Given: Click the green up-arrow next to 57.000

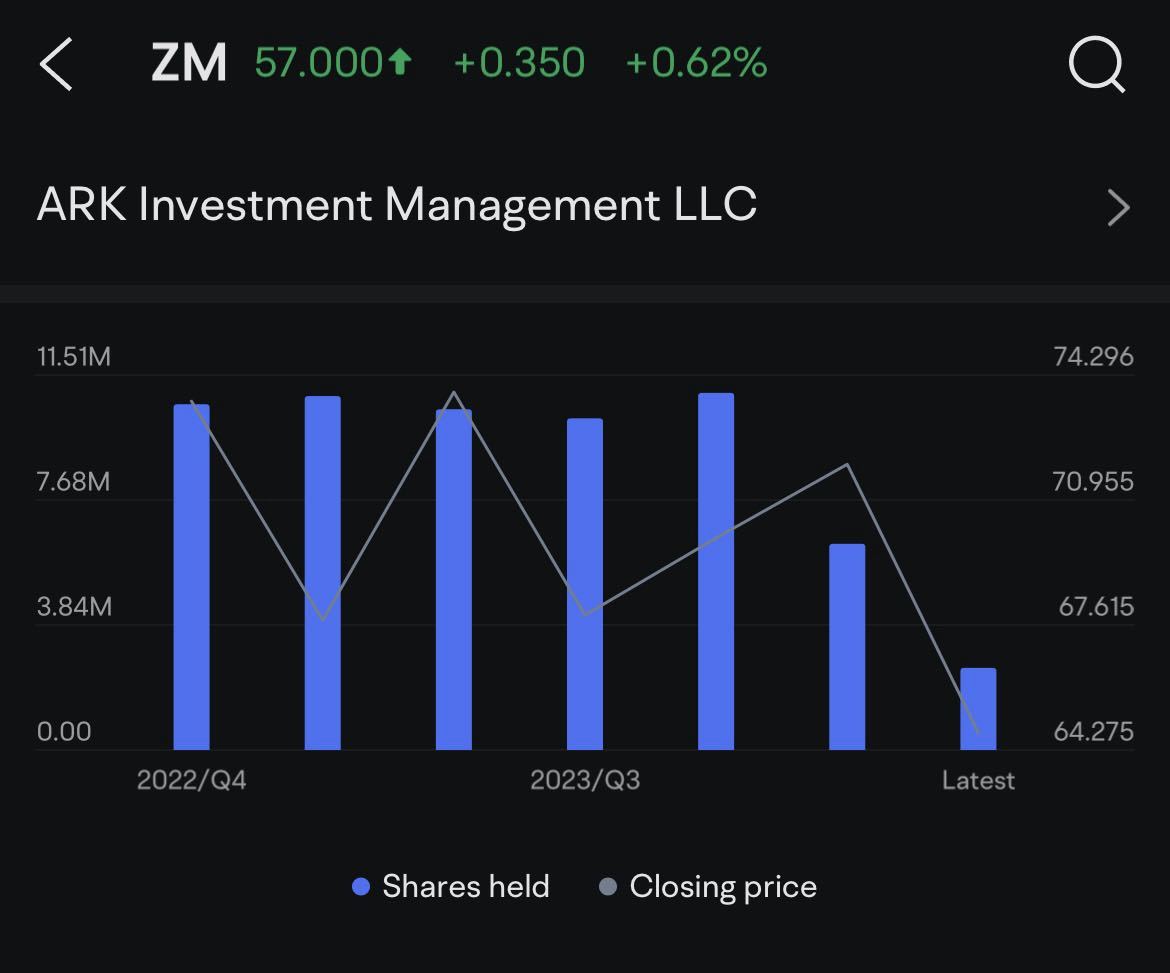Looking at the screenshot, I should click(x=401, y=61).
